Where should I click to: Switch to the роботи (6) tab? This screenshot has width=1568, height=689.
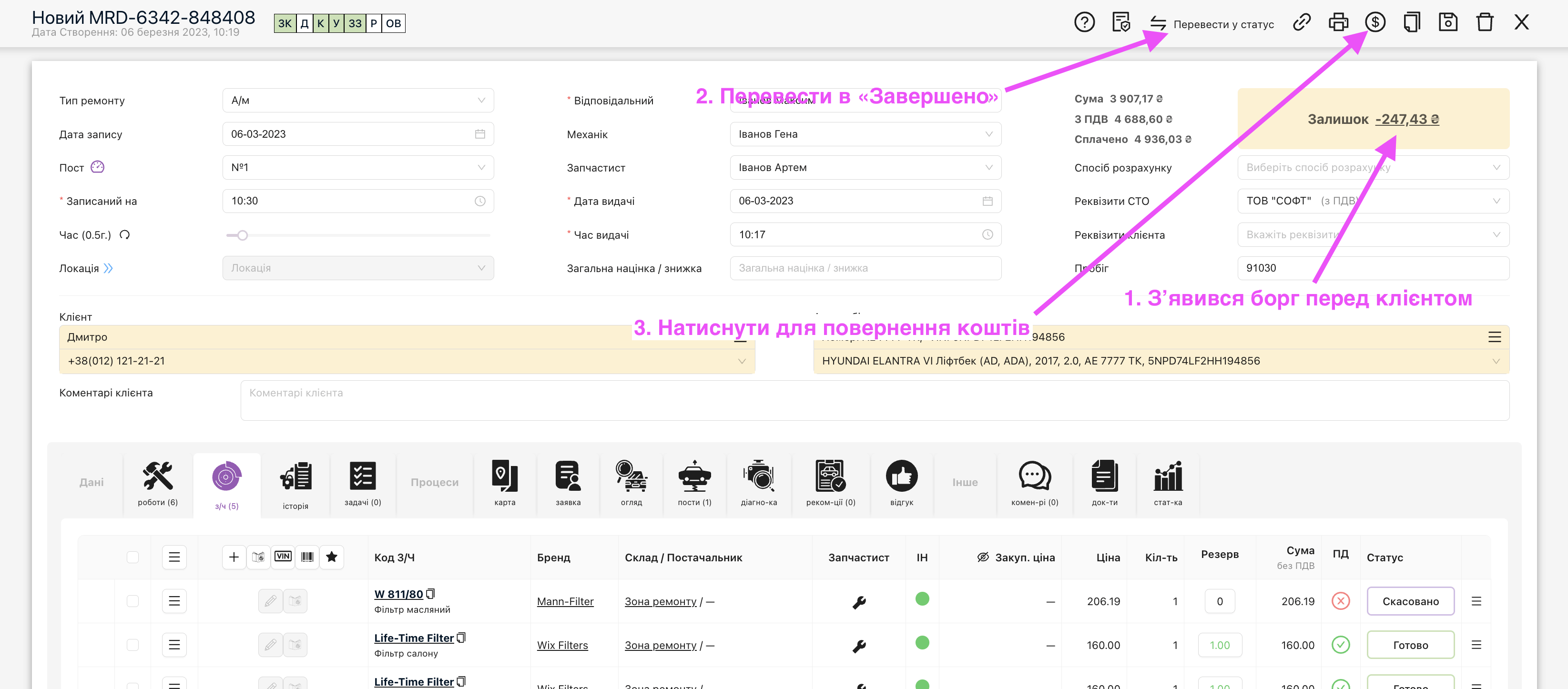point(158,484)
